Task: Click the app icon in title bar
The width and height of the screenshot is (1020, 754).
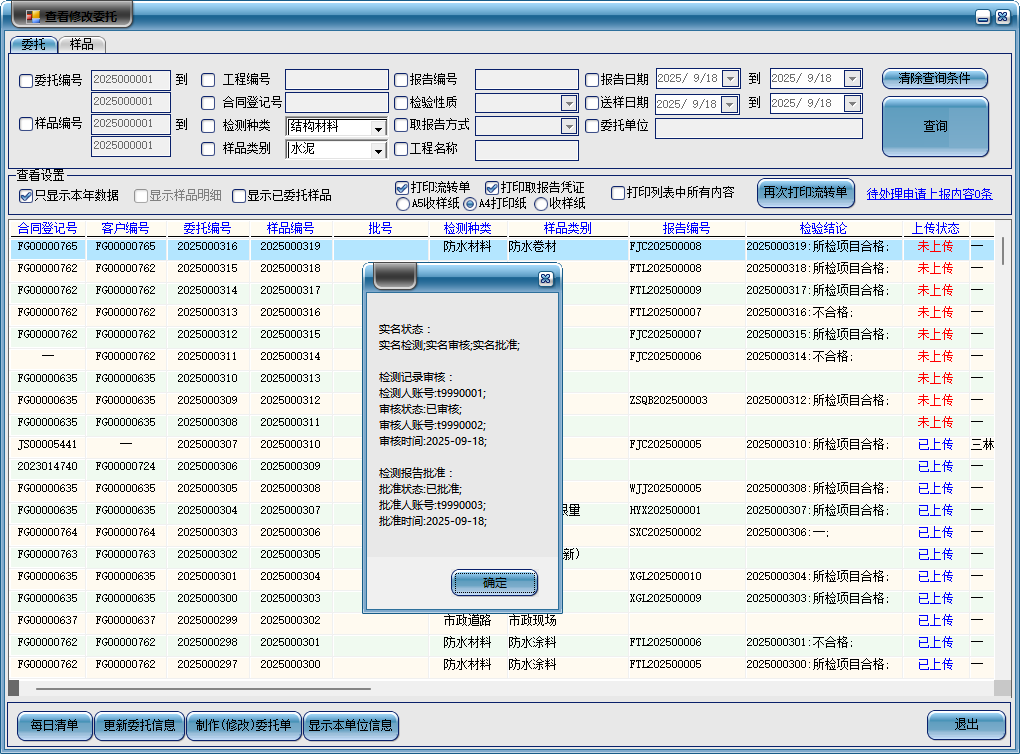Action: point(33,16)
